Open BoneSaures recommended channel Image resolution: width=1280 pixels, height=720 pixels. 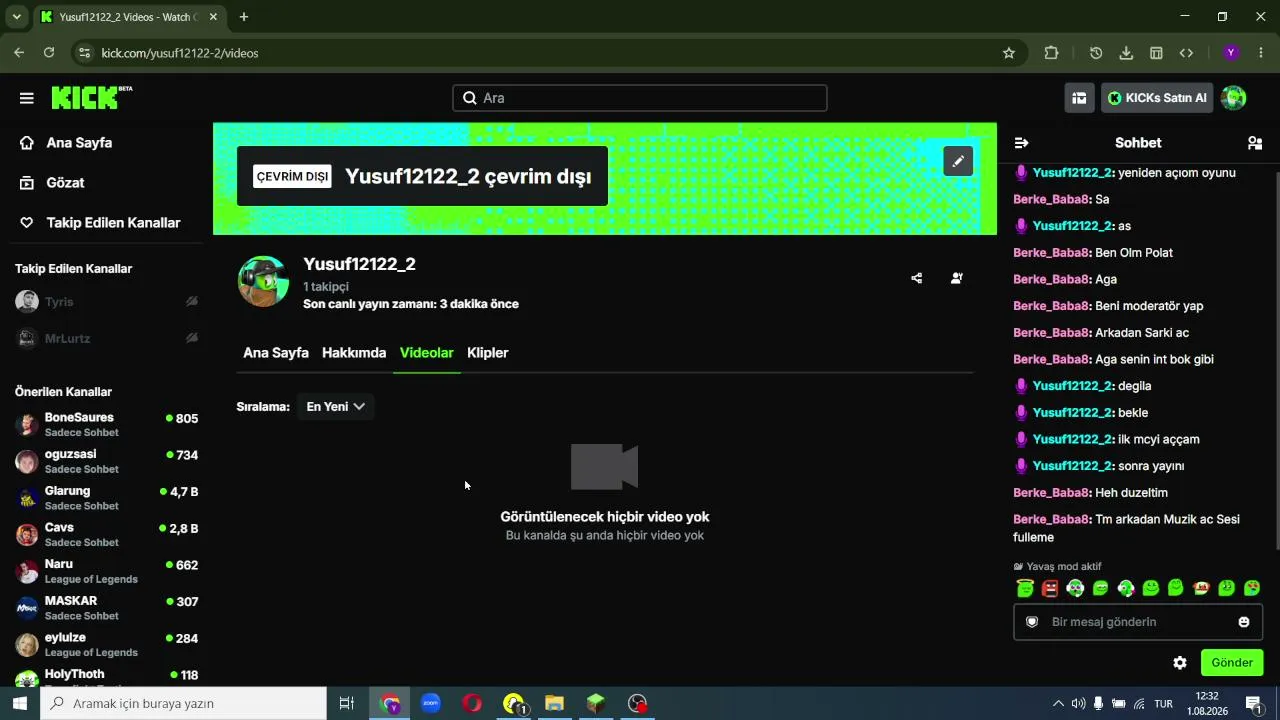(x=106, y=424)
